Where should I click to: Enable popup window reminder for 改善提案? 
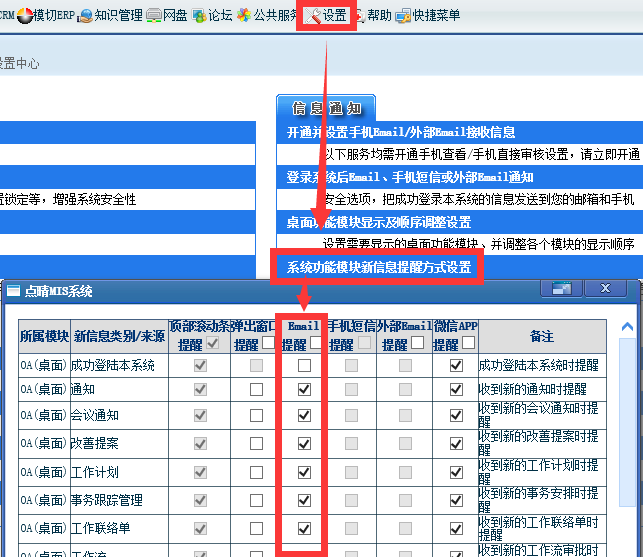pyautogui.click(x=253, y=442)
